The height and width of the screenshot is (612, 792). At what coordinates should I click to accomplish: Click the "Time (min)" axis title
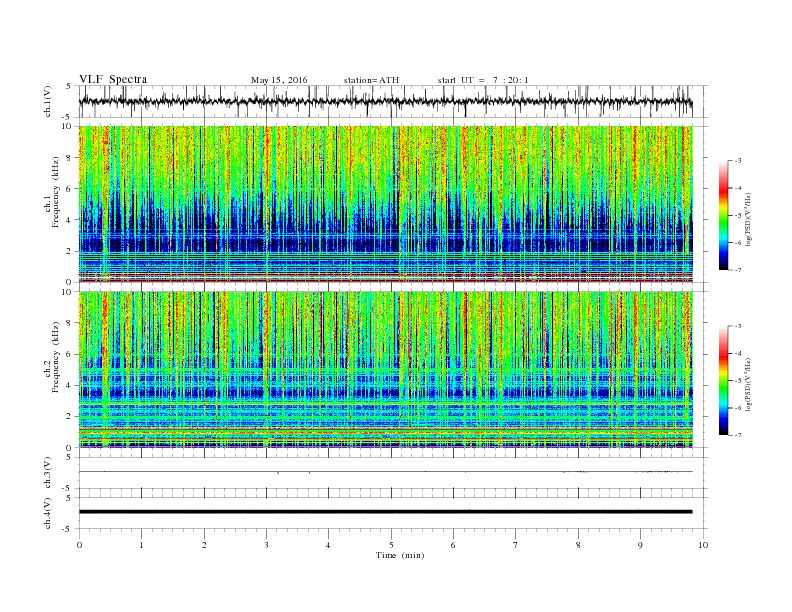[400, 555]
